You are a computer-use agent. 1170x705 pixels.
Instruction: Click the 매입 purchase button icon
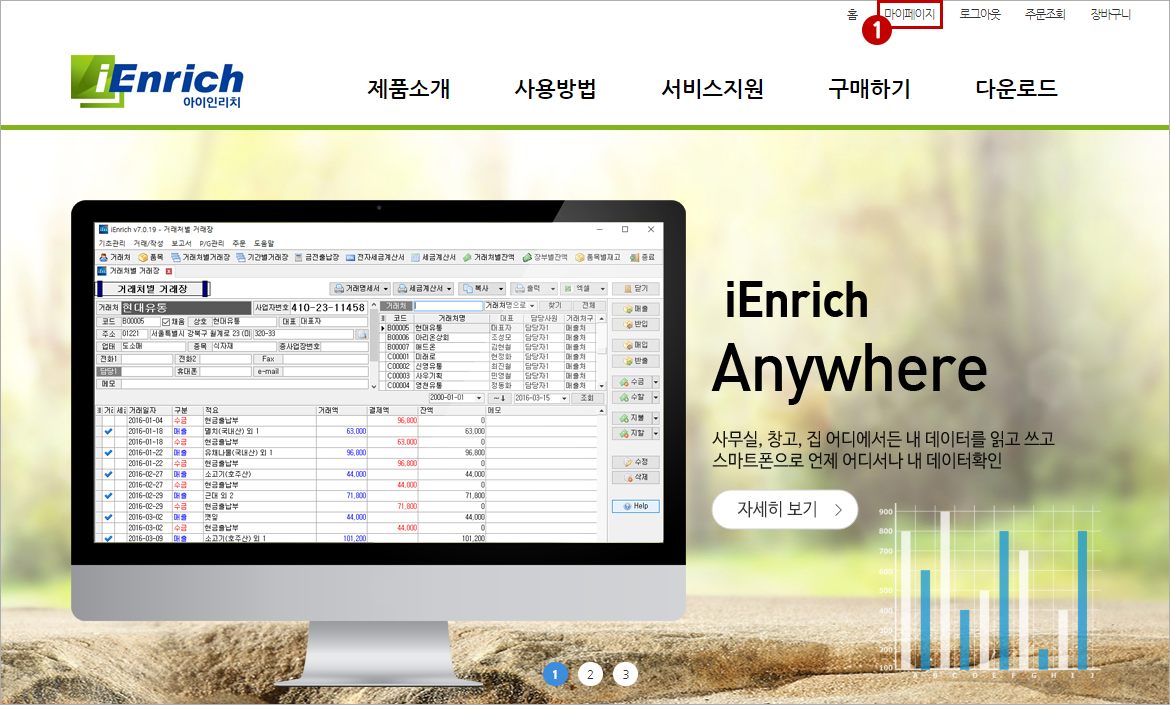tap(636, 345)
